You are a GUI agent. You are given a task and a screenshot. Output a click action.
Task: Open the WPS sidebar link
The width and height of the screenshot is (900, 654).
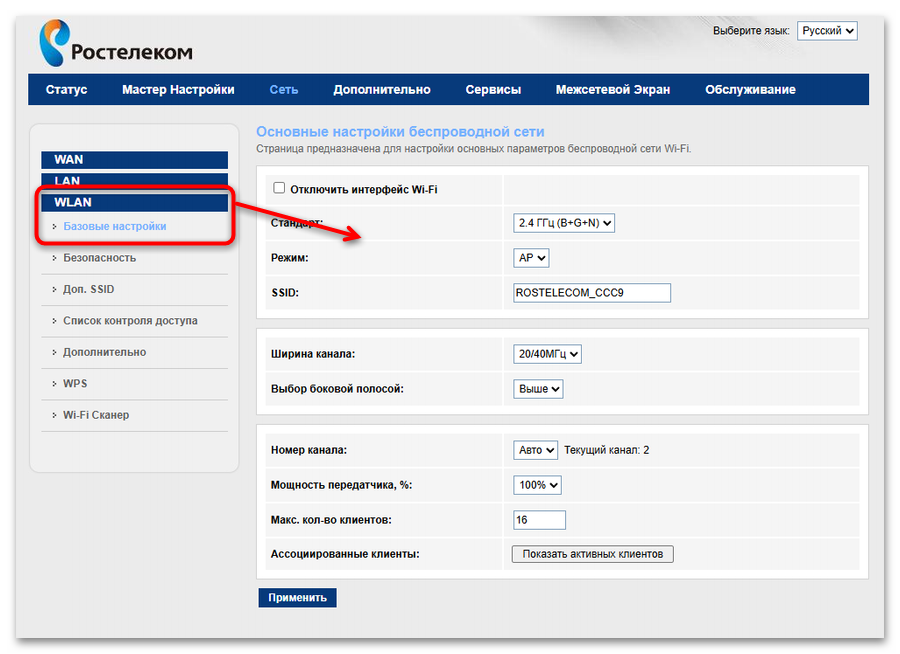75,384
